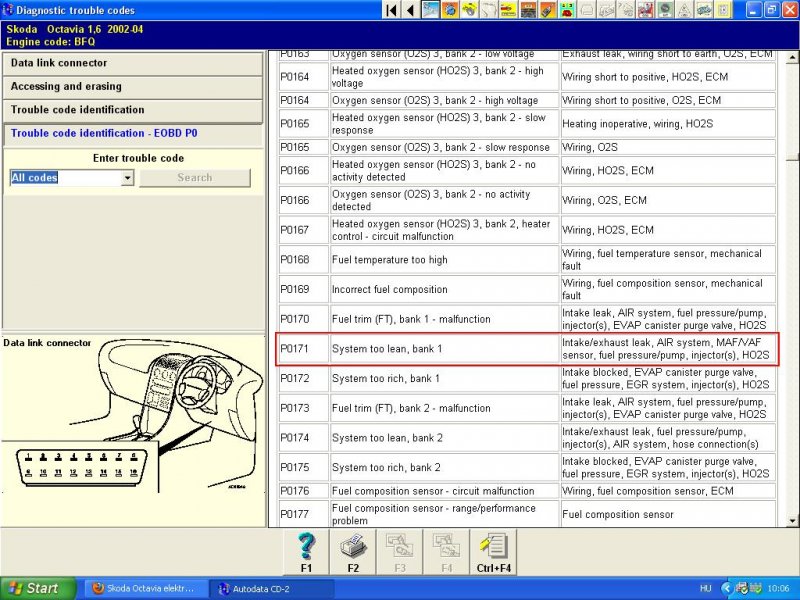This screenshot has height=600, width=800.
Task: Click the scrollbar thumb of the code list
Action: pyautogui.click(x=792, y=156)
